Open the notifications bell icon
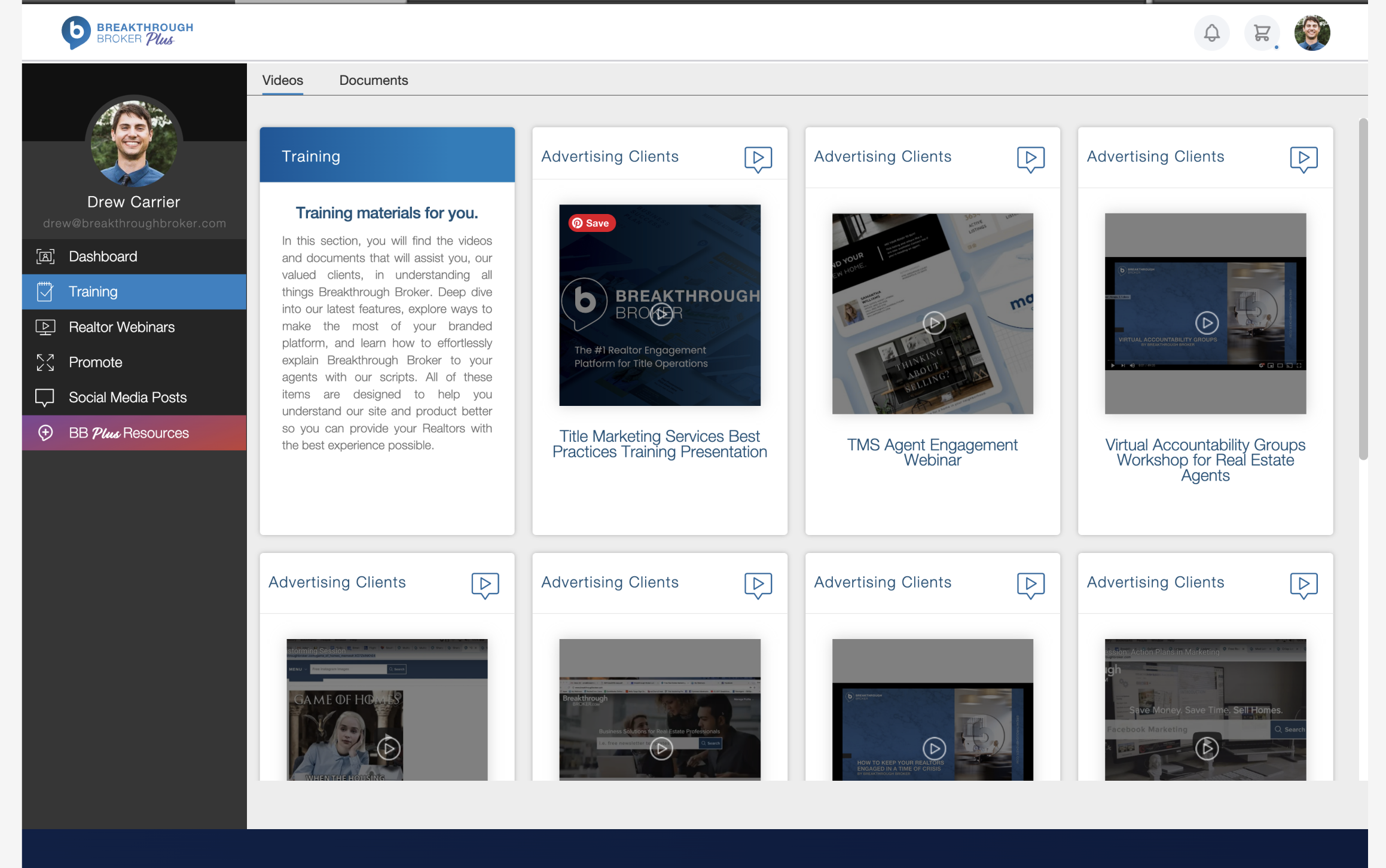The image size is (1386, 868). tap(1211, 33)
